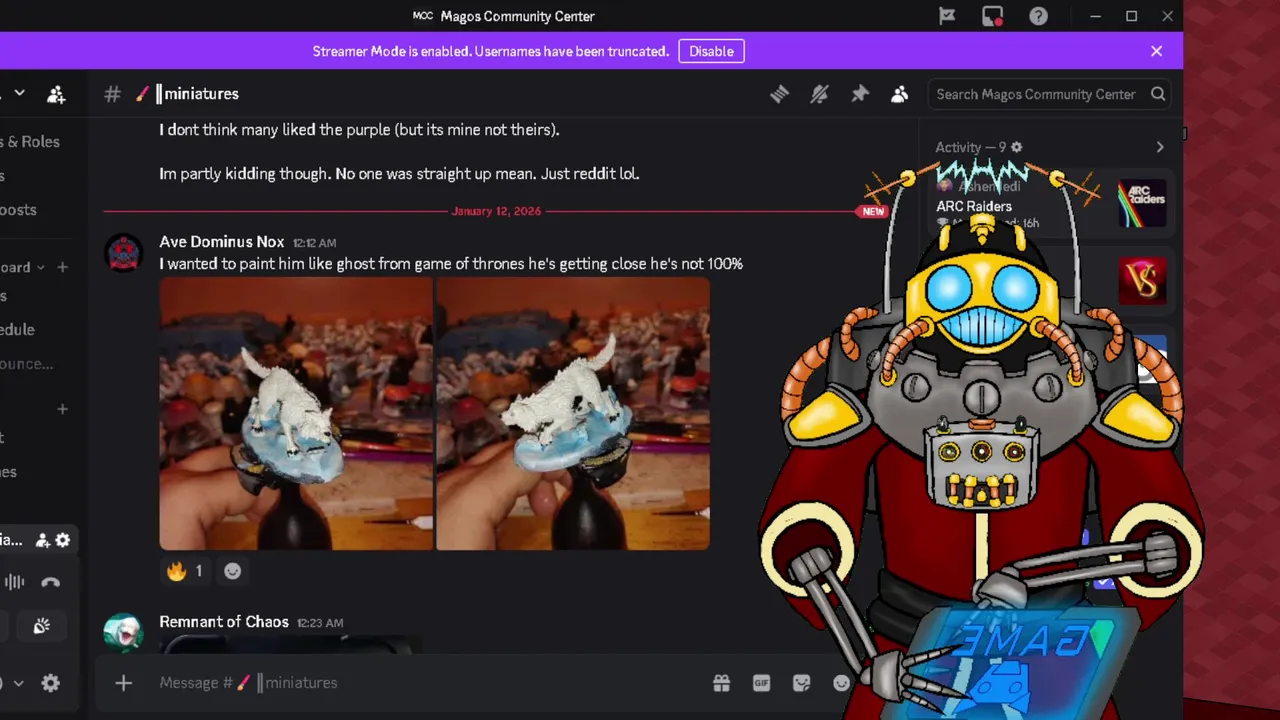Open Pinned Messages pin icon
The height and width of the screenshot is (720, 1280).
(860, 94)
